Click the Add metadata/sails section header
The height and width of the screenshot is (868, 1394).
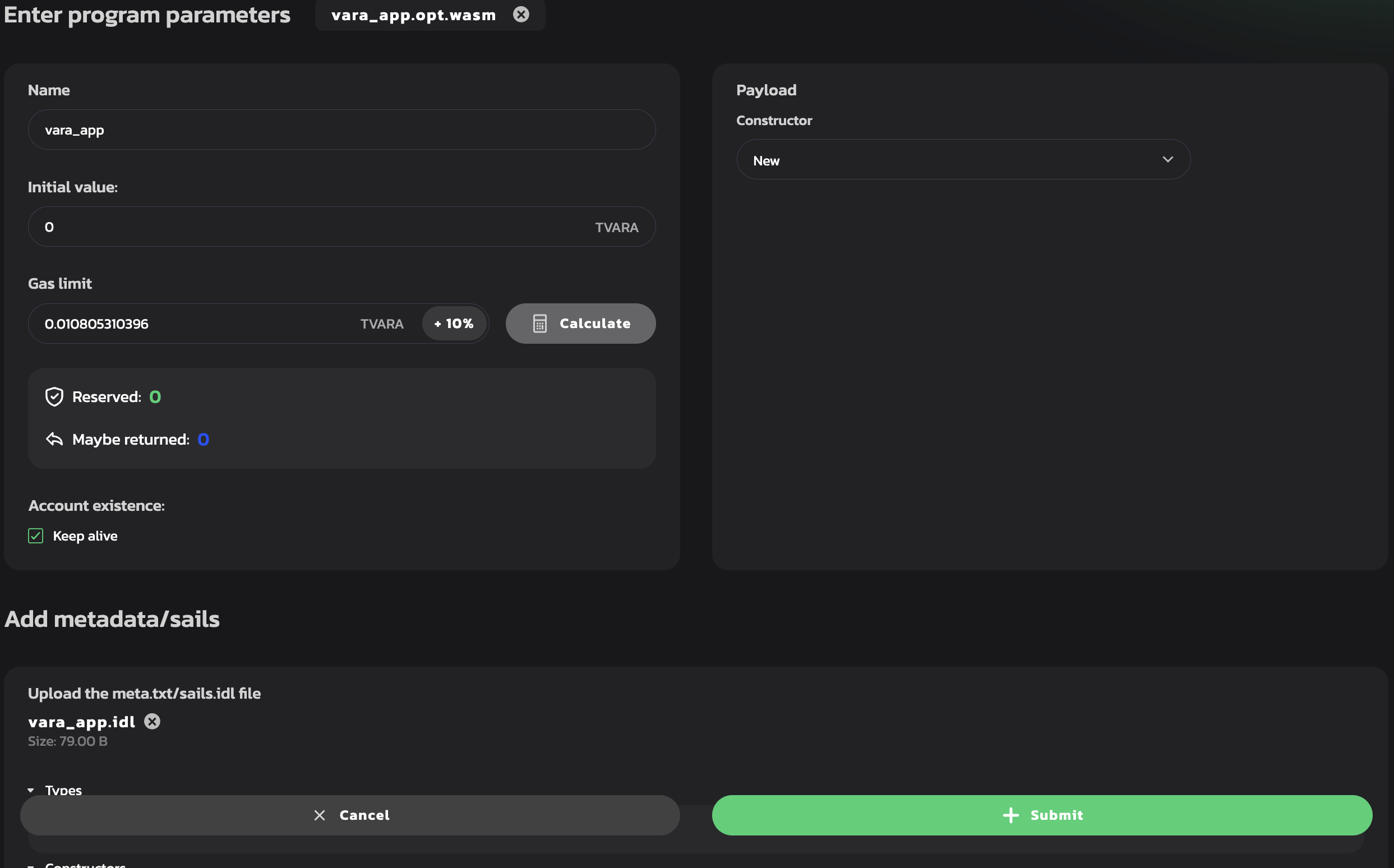pyautogui.click(x=112, y=617)
